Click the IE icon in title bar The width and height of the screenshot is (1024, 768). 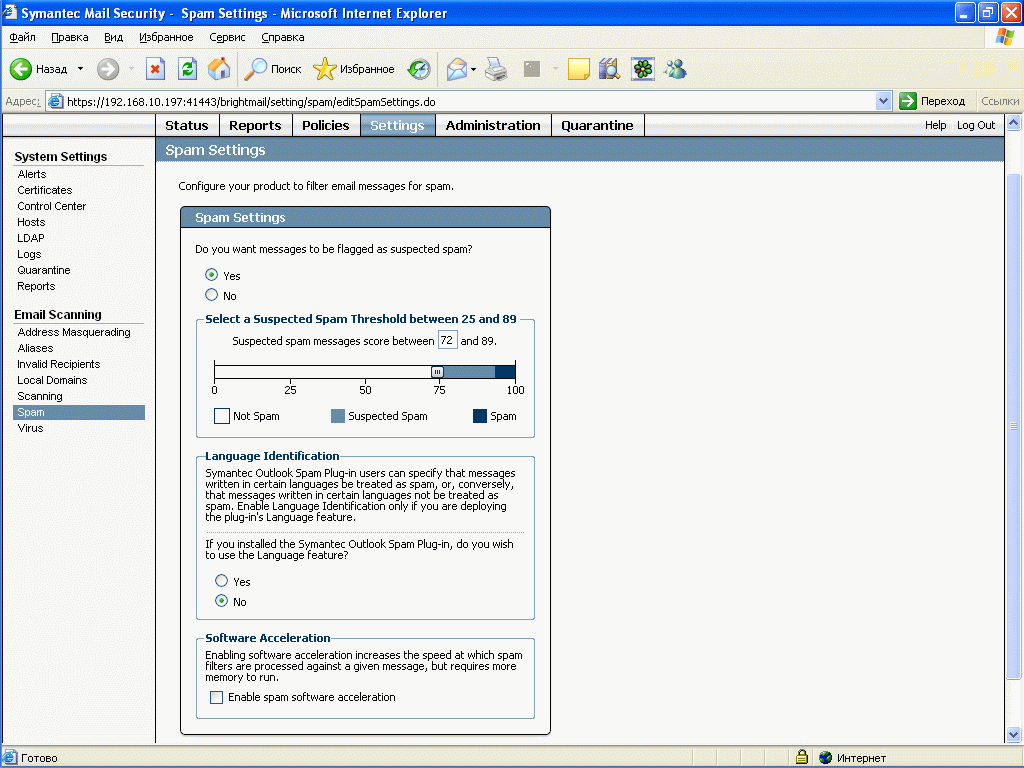click(x=10, y=12)
